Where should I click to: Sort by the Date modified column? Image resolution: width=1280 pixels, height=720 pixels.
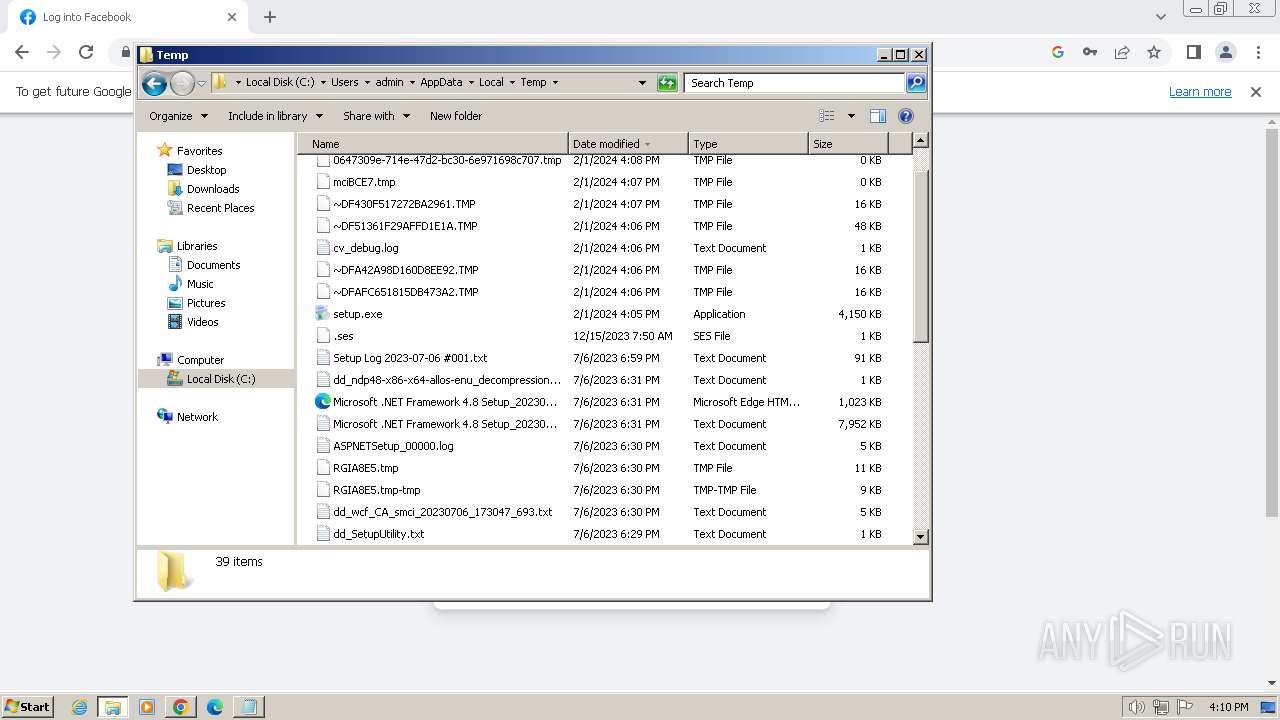coord(628,144)
